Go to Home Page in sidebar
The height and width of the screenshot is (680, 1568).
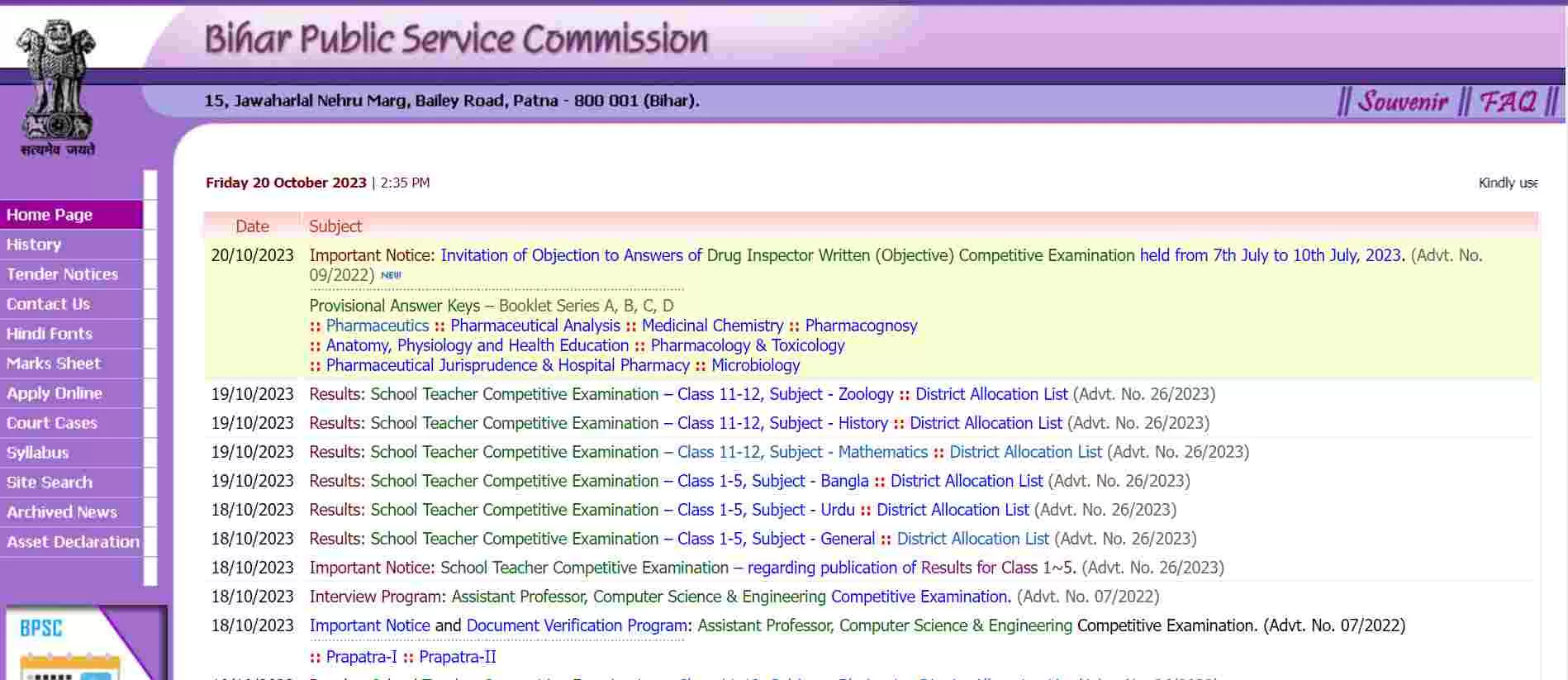[x=71, y=215]
